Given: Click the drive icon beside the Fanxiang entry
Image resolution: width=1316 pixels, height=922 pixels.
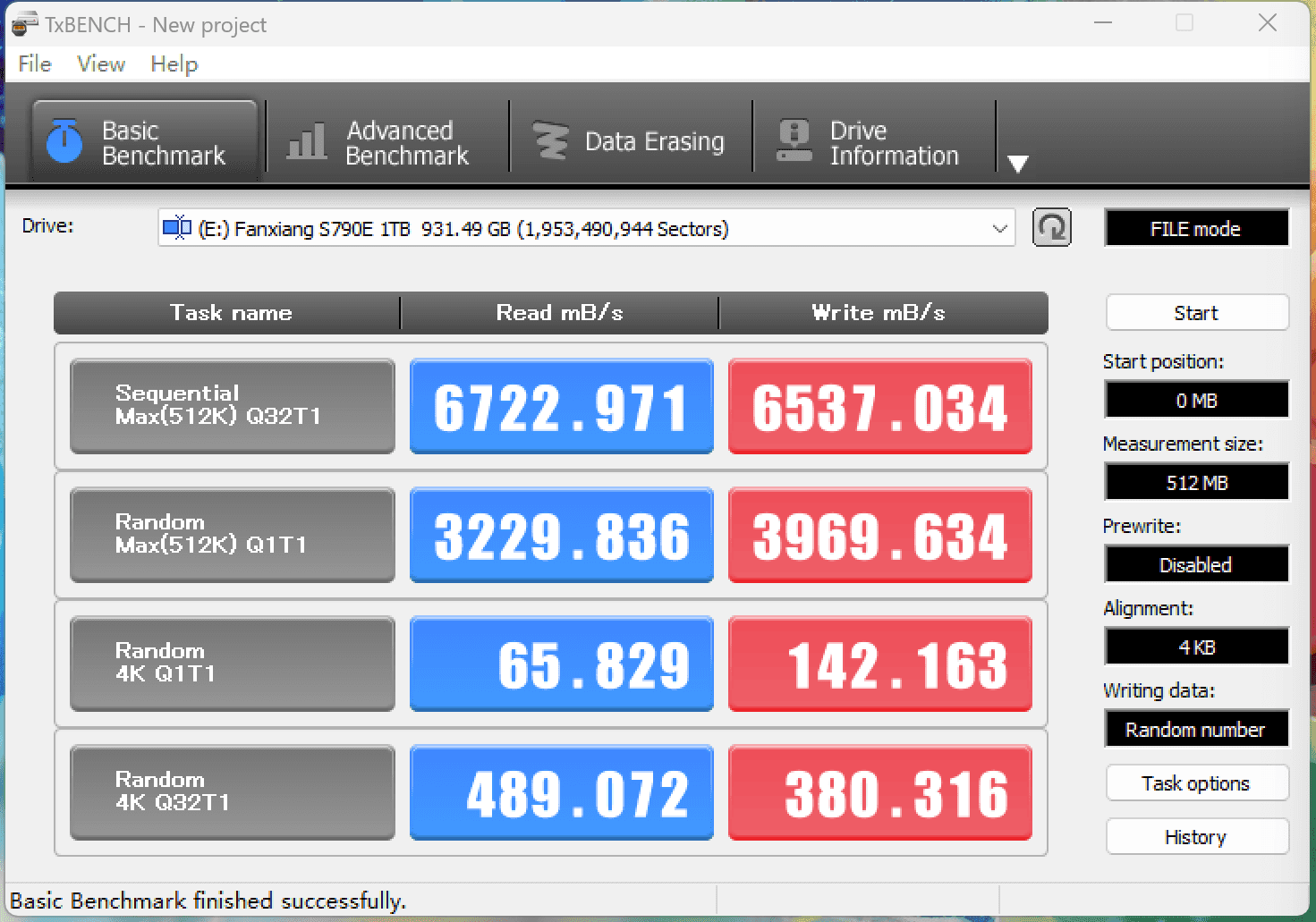Looking at the screenshot, I should coord(176,229).
